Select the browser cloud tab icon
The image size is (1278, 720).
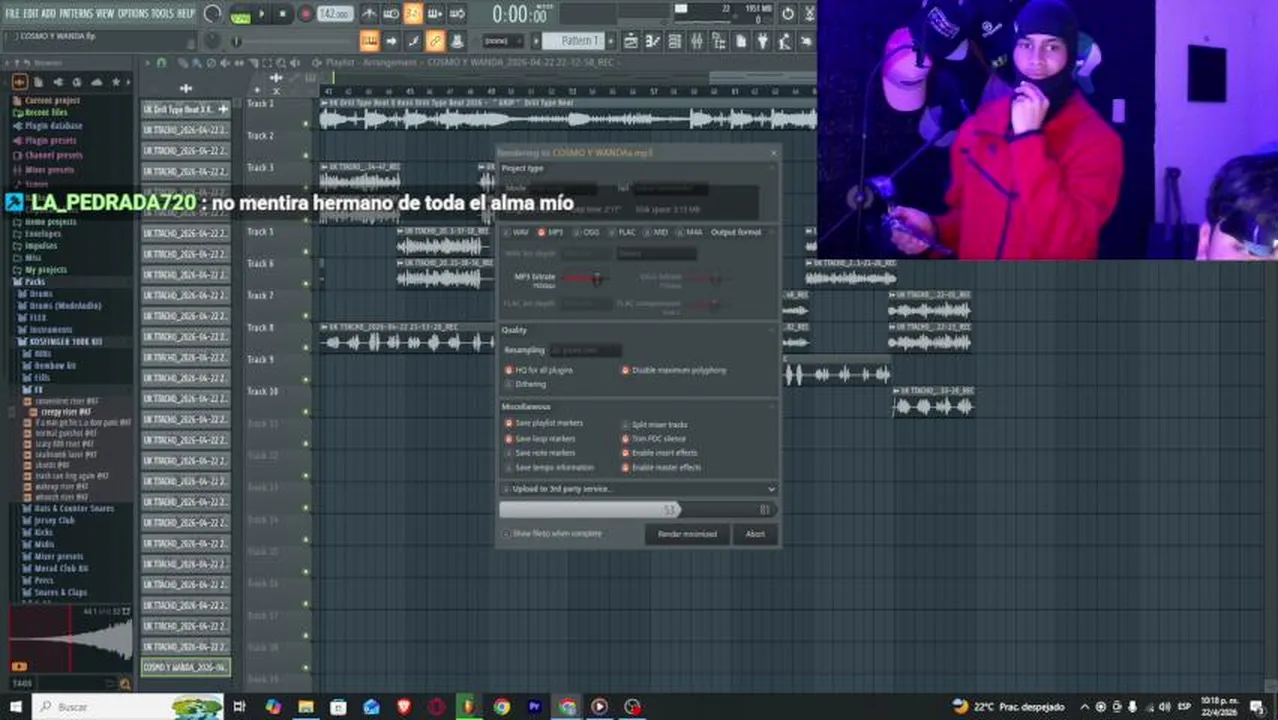click(96, 82)
